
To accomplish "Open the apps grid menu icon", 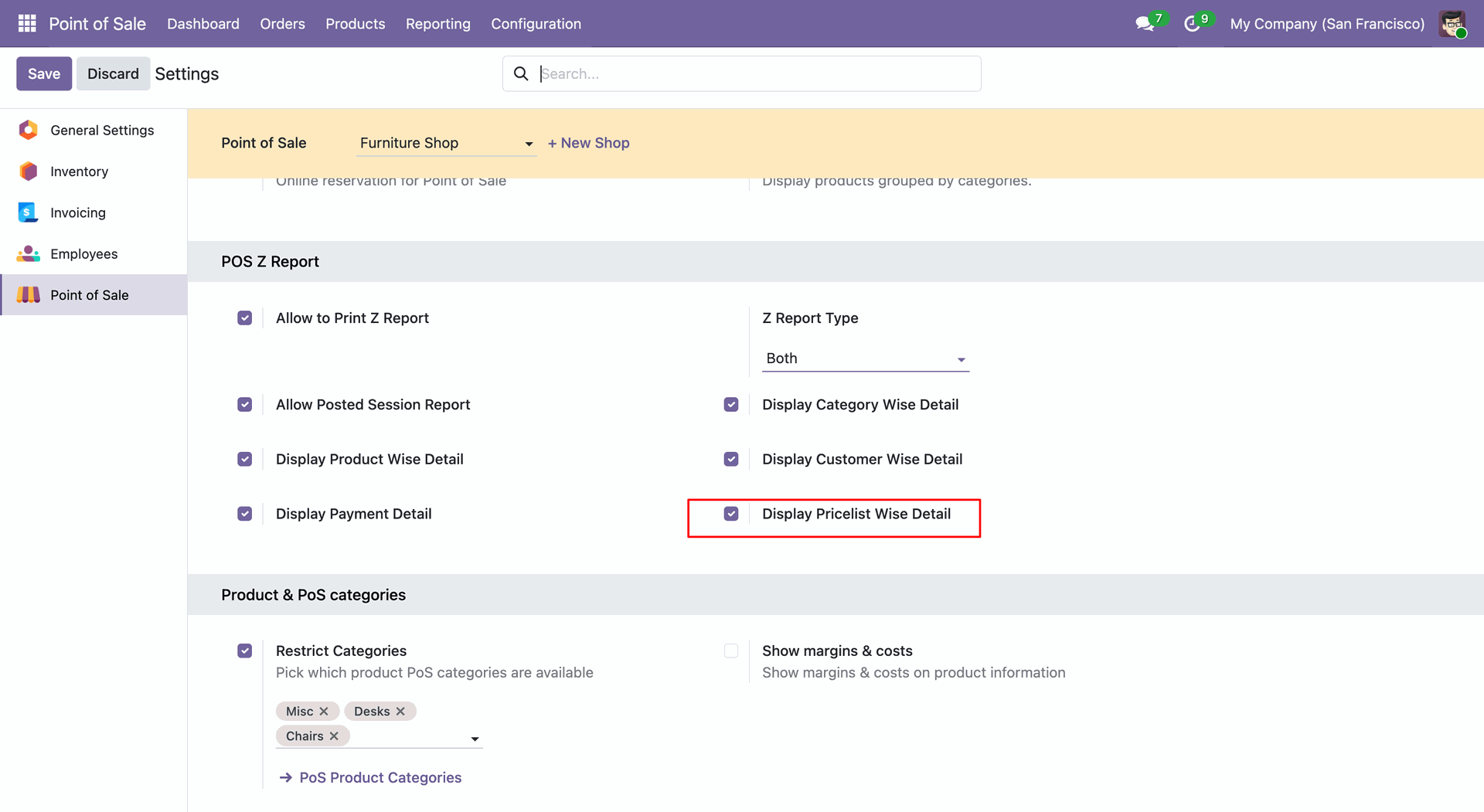I will point(27,23).
